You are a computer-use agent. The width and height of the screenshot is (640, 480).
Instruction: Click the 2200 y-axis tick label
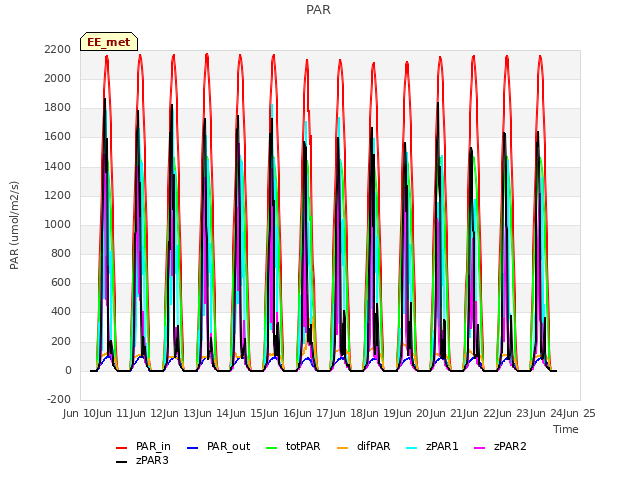[58, 49]
